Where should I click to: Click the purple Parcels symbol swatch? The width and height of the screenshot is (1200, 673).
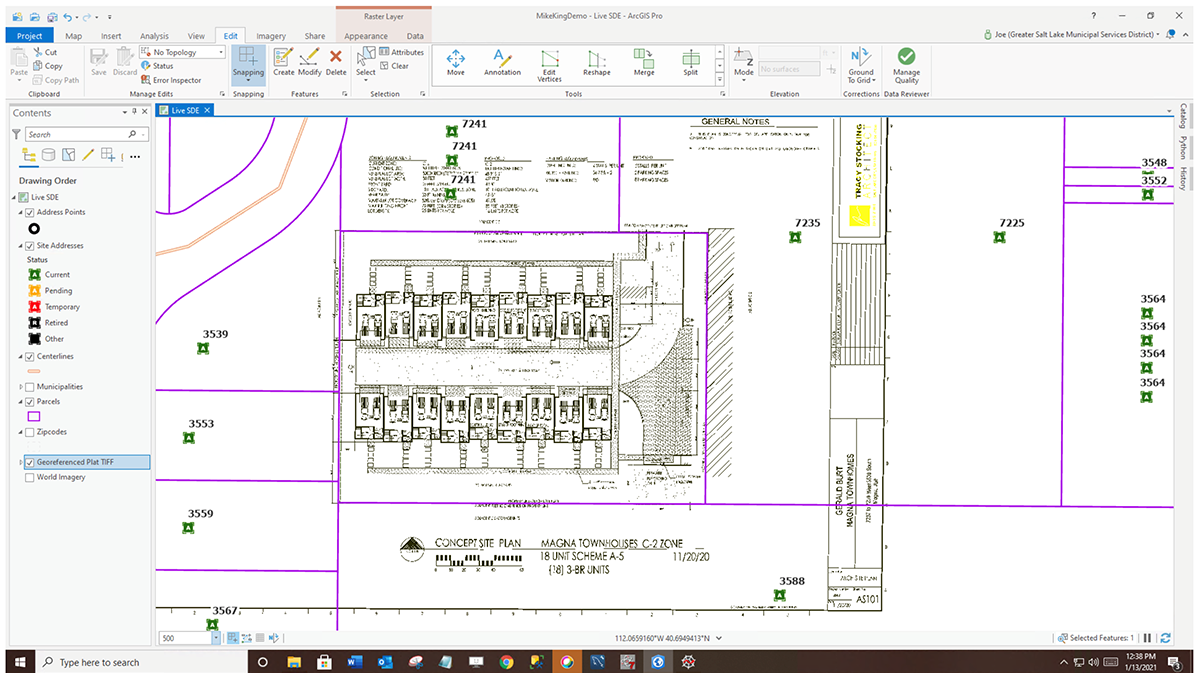(x=33, y=416)
